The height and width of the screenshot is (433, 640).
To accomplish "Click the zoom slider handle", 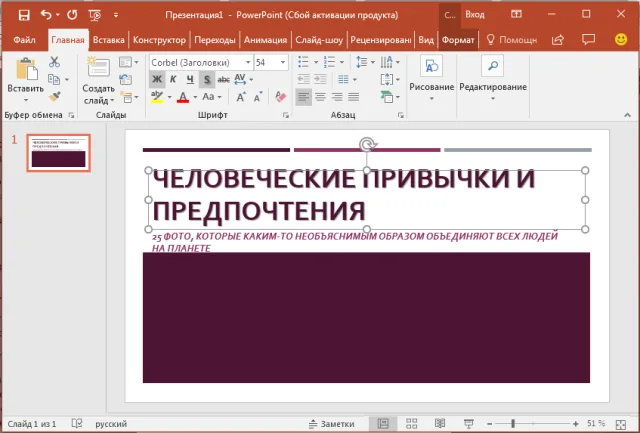I will (x=513, y=424).
